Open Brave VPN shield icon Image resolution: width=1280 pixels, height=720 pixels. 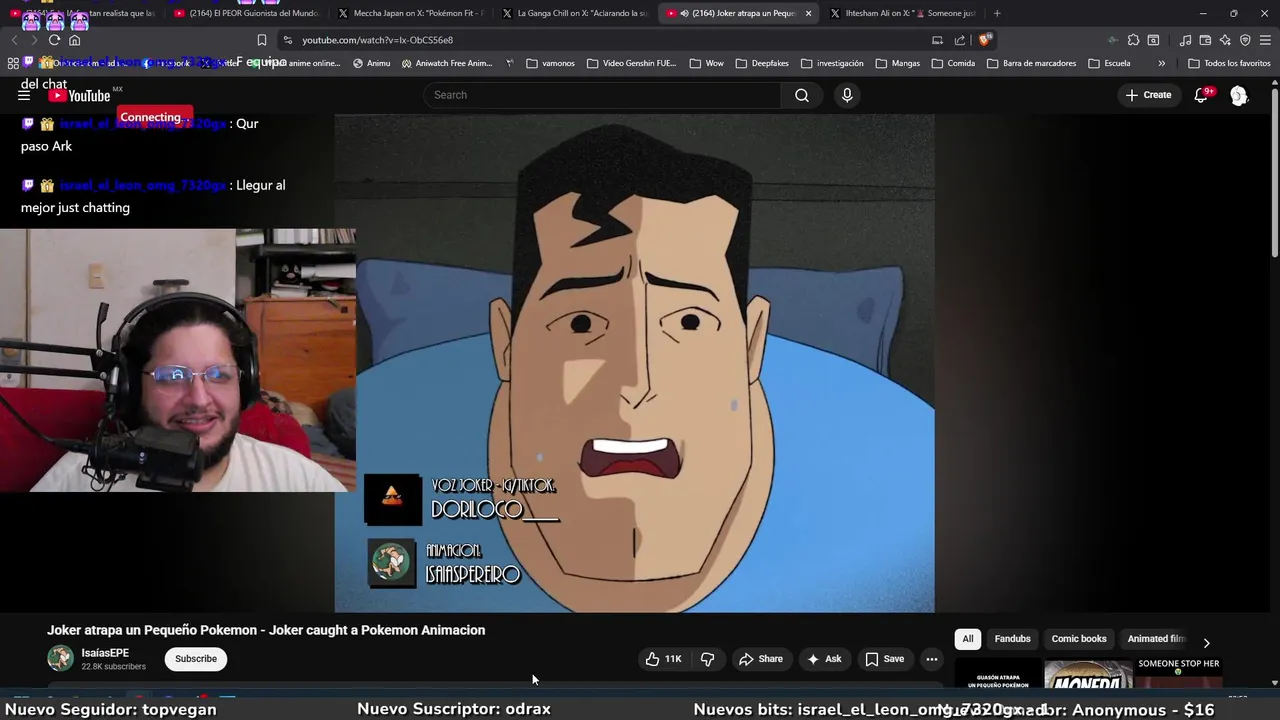tap(1245, 40)
